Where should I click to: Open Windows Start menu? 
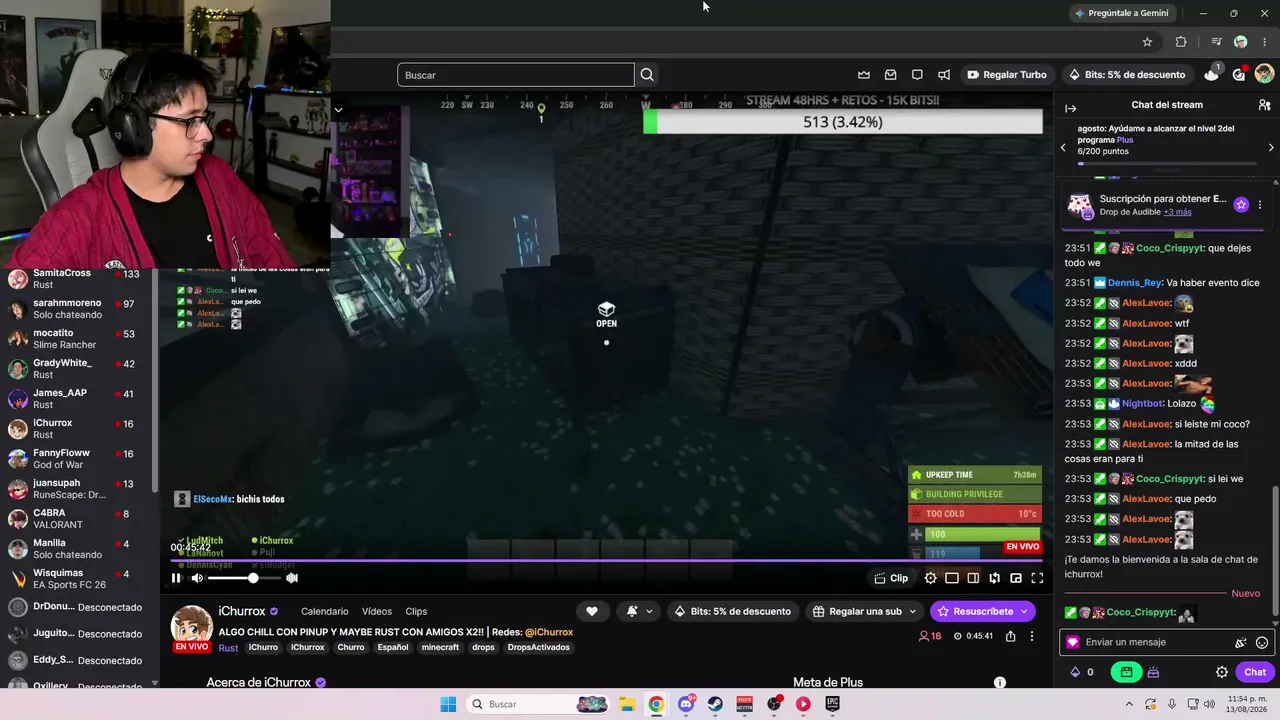coord(448,704)
